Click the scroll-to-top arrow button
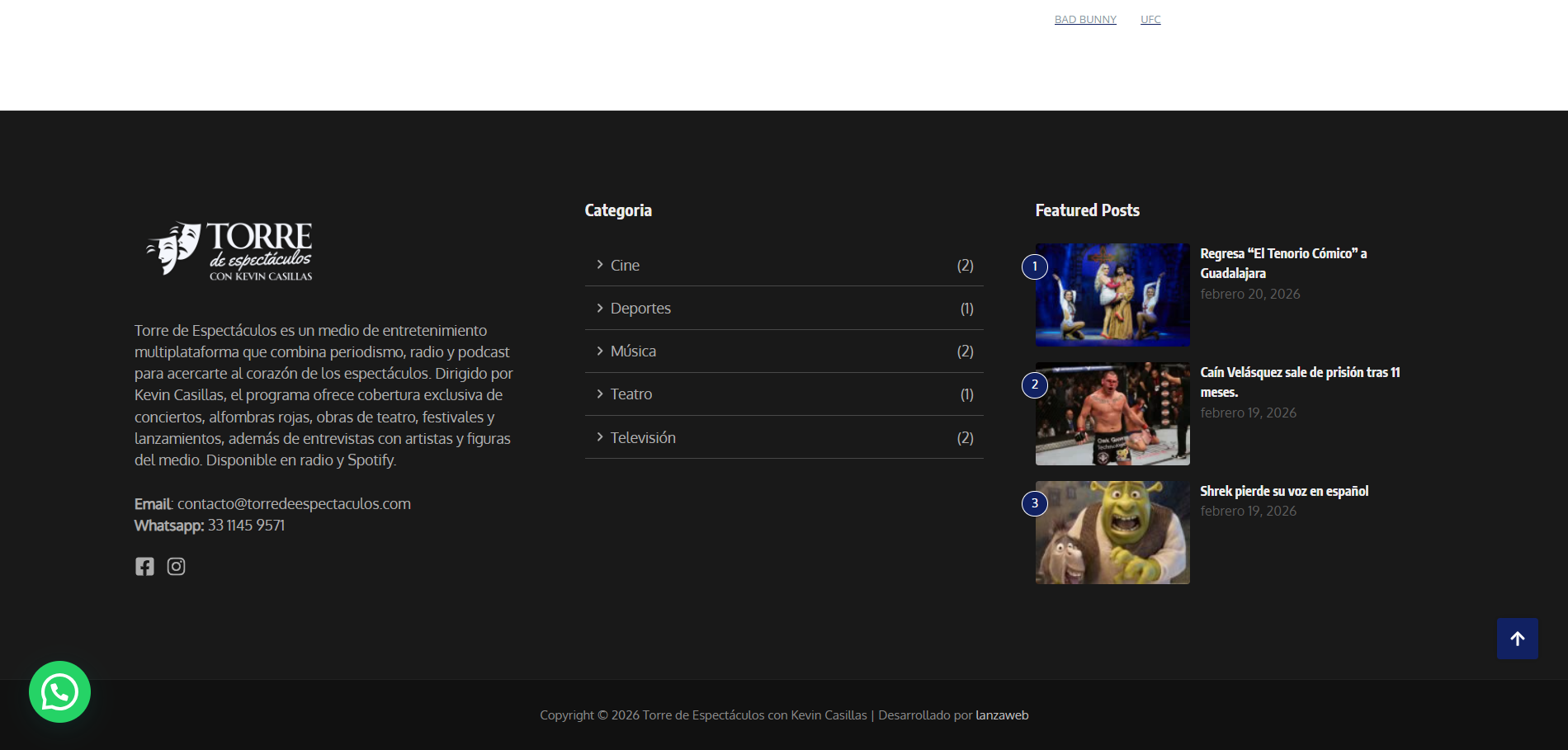This screenshot has width=1568, height=750. (1517, 639)
